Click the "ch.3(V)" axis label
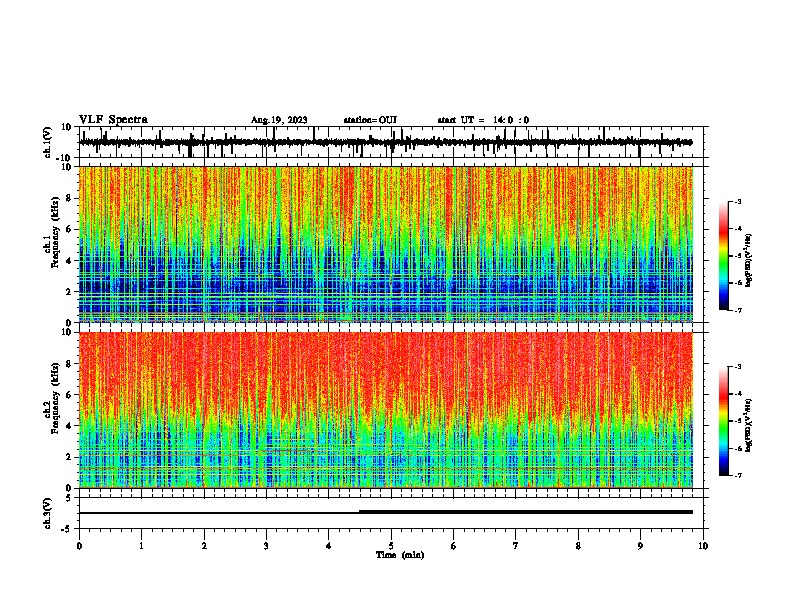Screen dimensions: 792x612 tap(48, 513)
